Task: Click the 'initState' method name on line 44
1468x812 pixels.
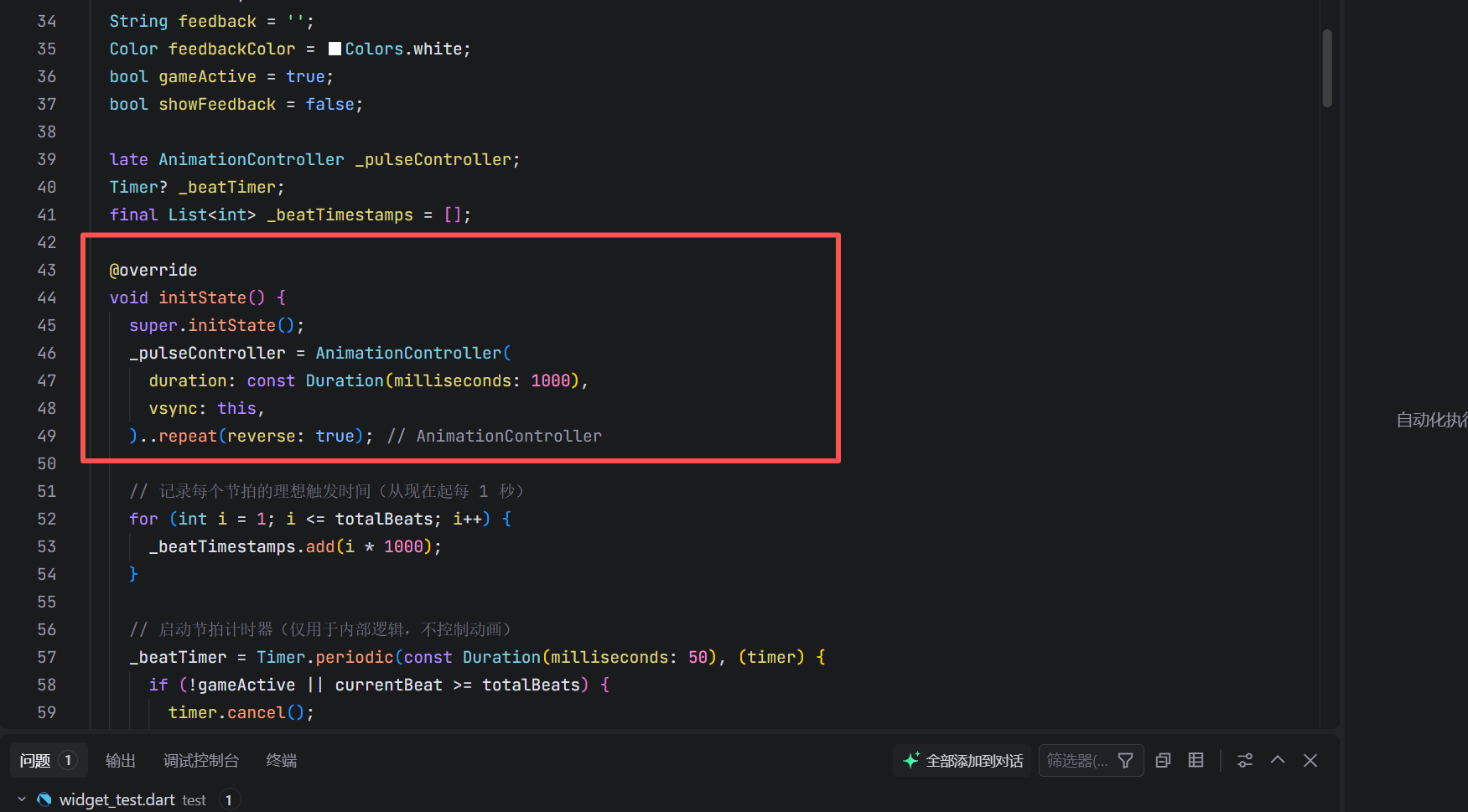Action: coord(203,297)
